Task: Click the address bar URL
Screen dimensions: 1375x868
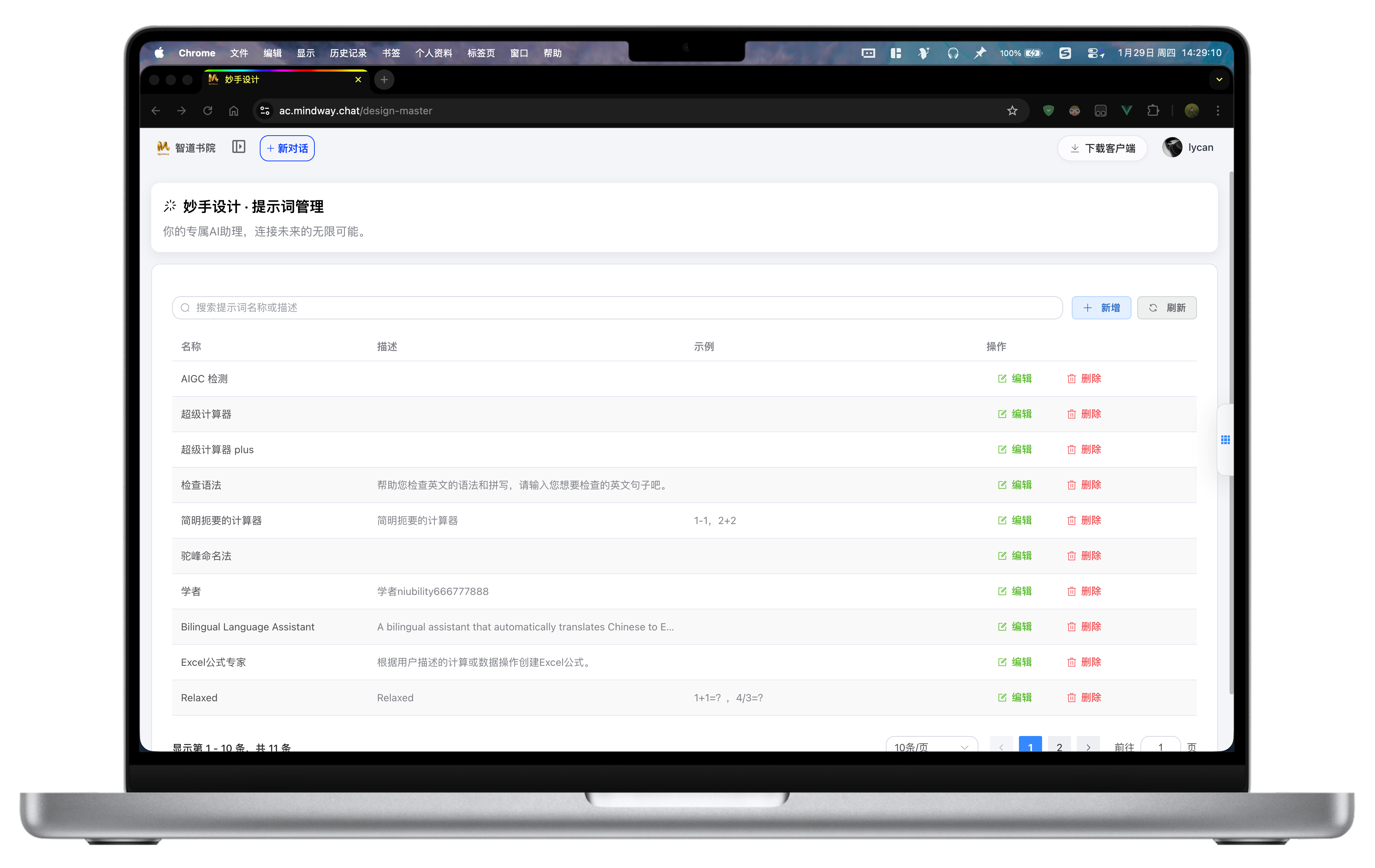Action: click(355, 111)
